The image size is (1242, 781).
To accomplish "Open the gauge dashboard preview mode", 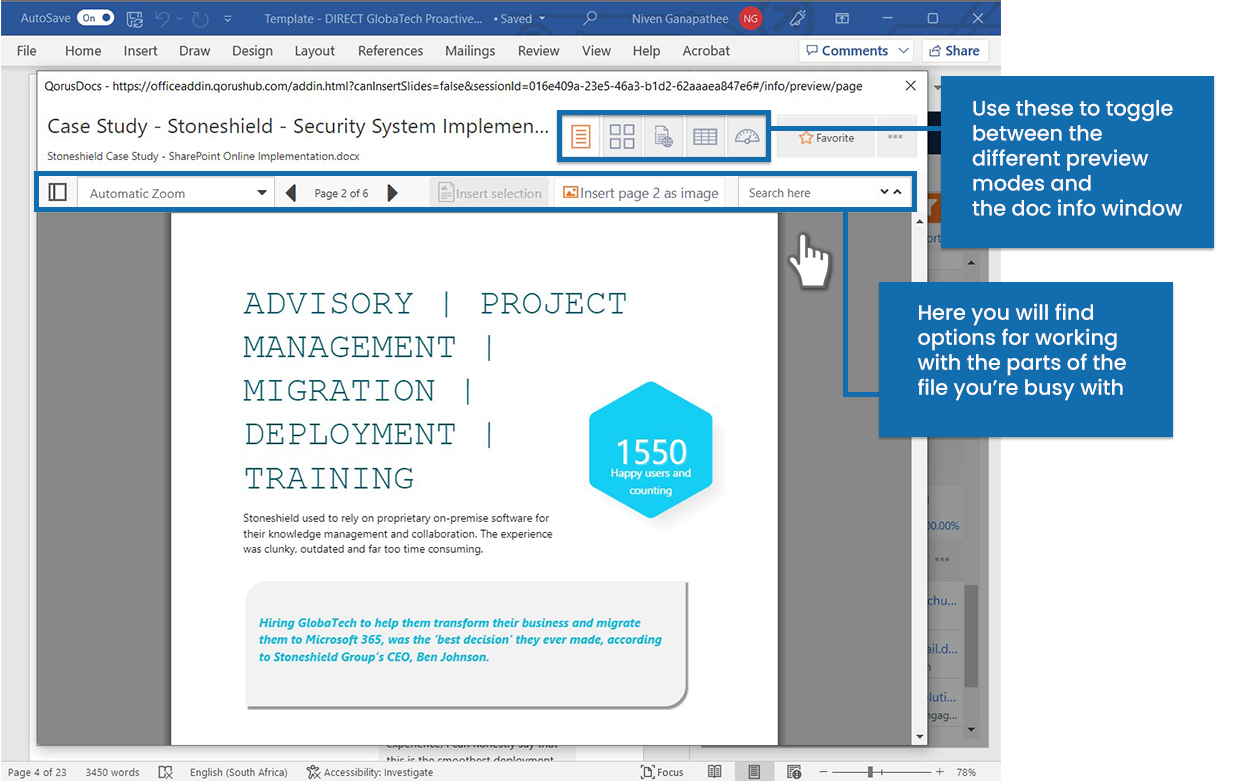I will point(747,136).
